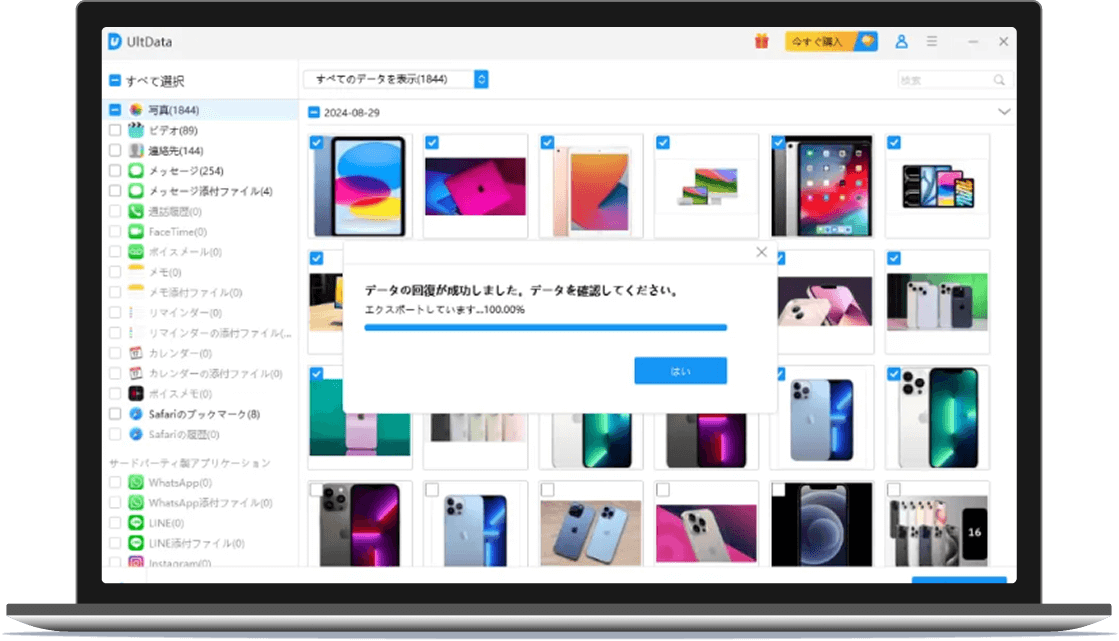Viewport: 1119px width, 641px height.
Task: Select メッセージ添付ファイル(4) in sidebar
Action: [x=210, y=191]
